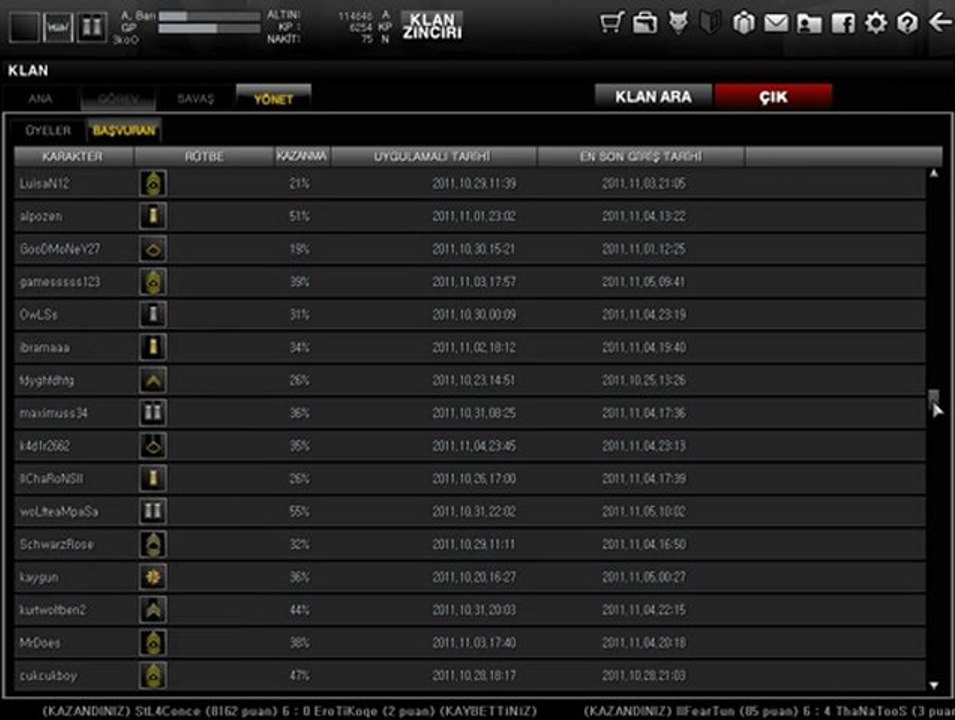Open the ÜYELER sub-tab

tap(48, 130)
